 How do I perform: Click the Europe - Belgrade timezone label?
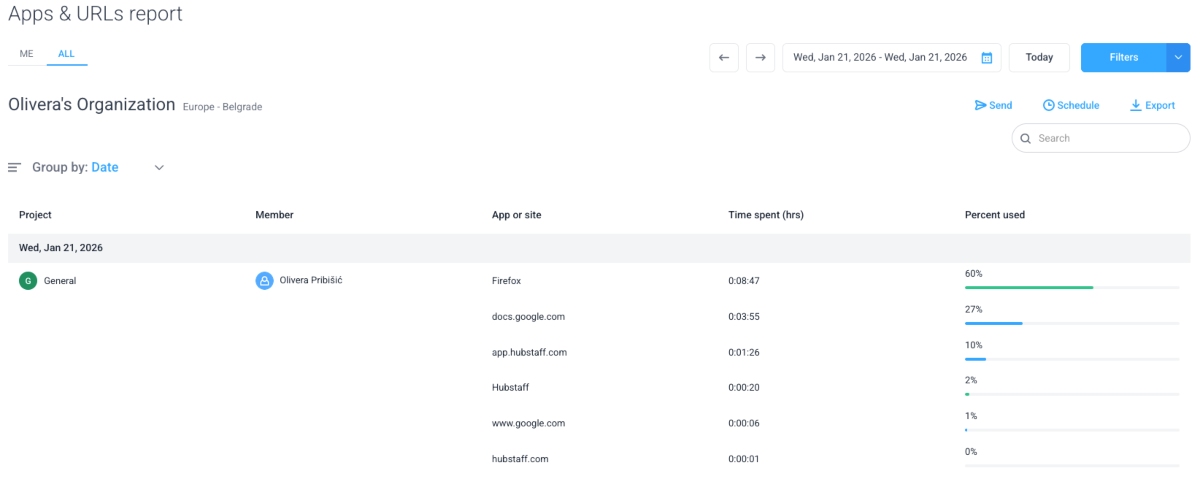[x=222, y=106]
